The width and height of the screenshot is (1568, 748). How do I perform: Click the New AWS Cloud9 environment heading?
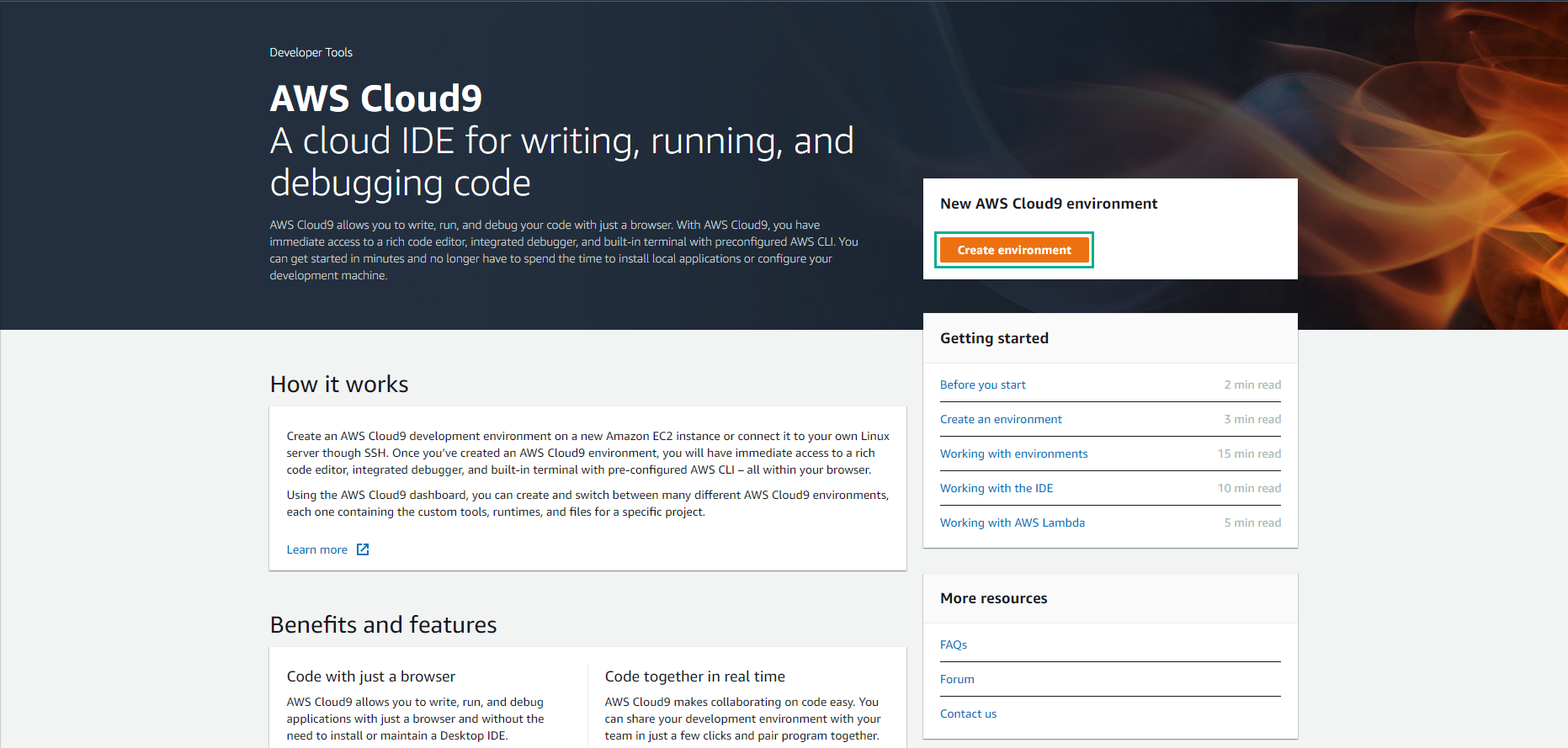point(1049,204)
